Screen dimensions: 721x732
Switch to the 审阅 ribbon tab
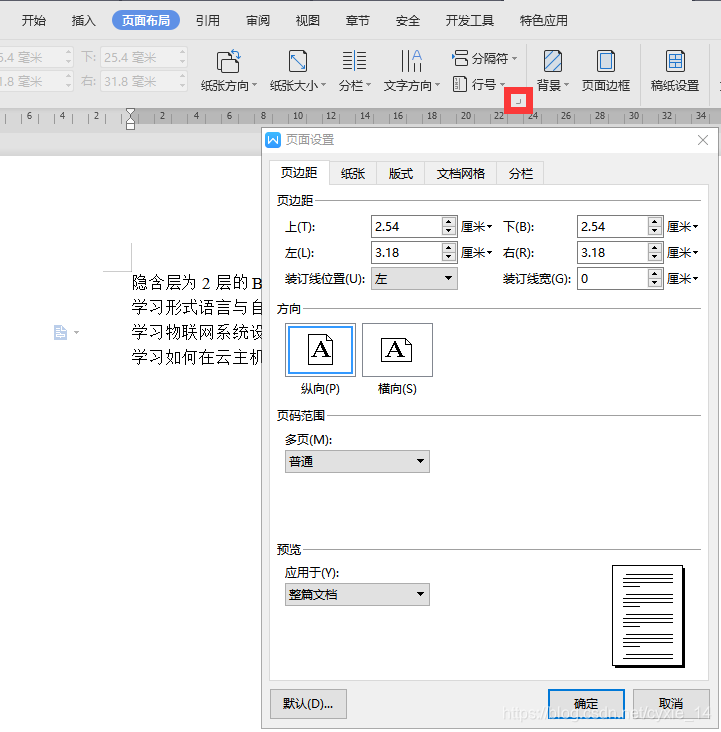258,21
